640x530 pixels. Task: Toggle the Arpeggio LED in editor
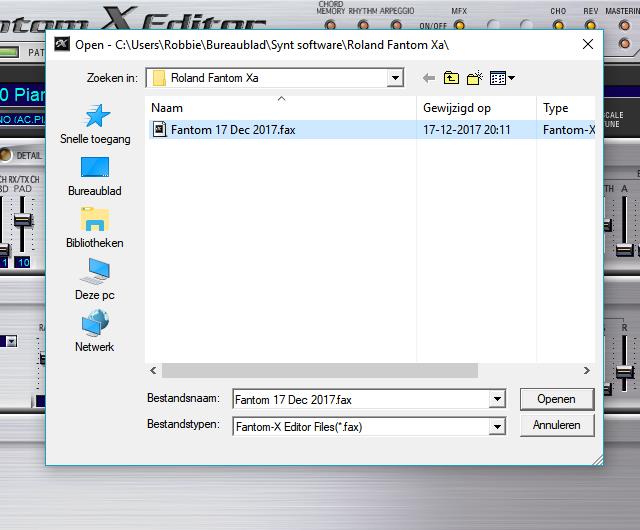[396, 25]
